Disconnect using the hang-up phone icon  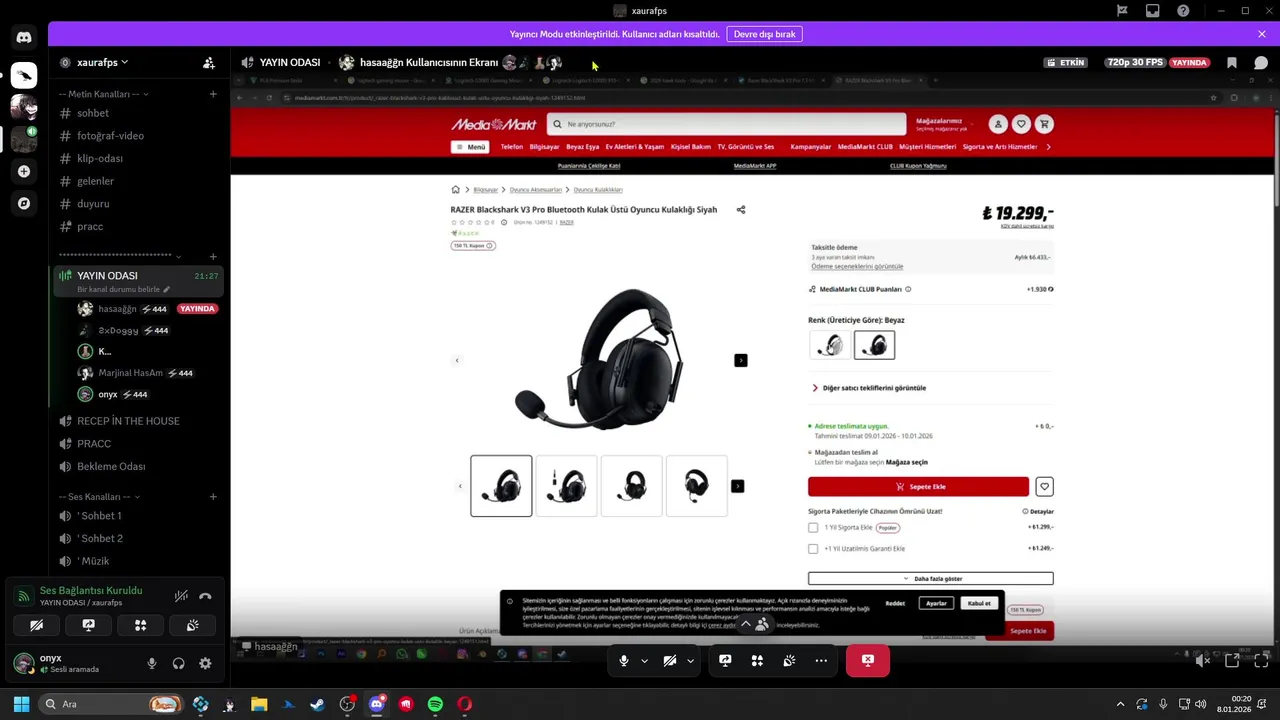(205, 596)
